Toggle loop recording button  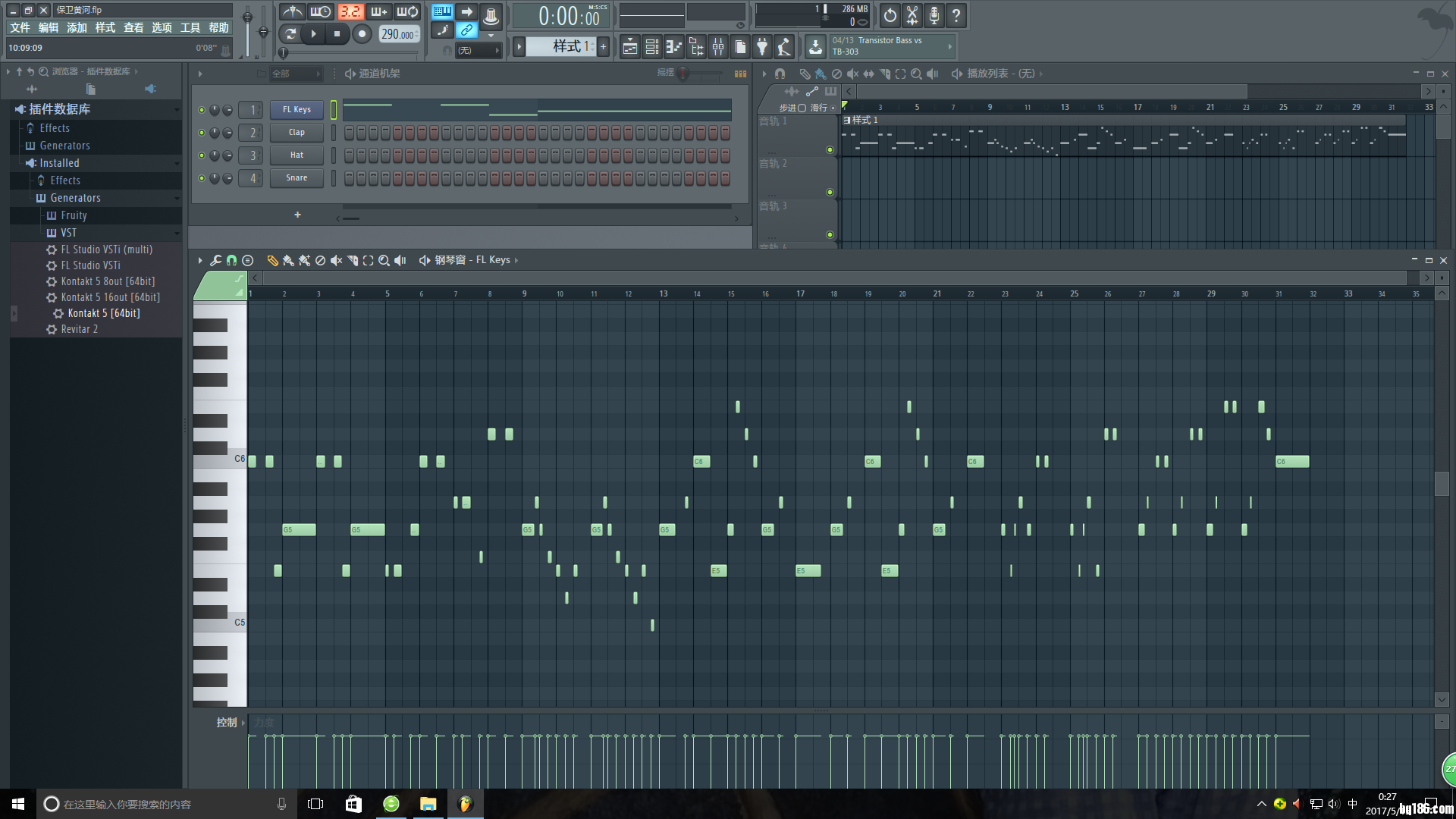coord(407,12)
